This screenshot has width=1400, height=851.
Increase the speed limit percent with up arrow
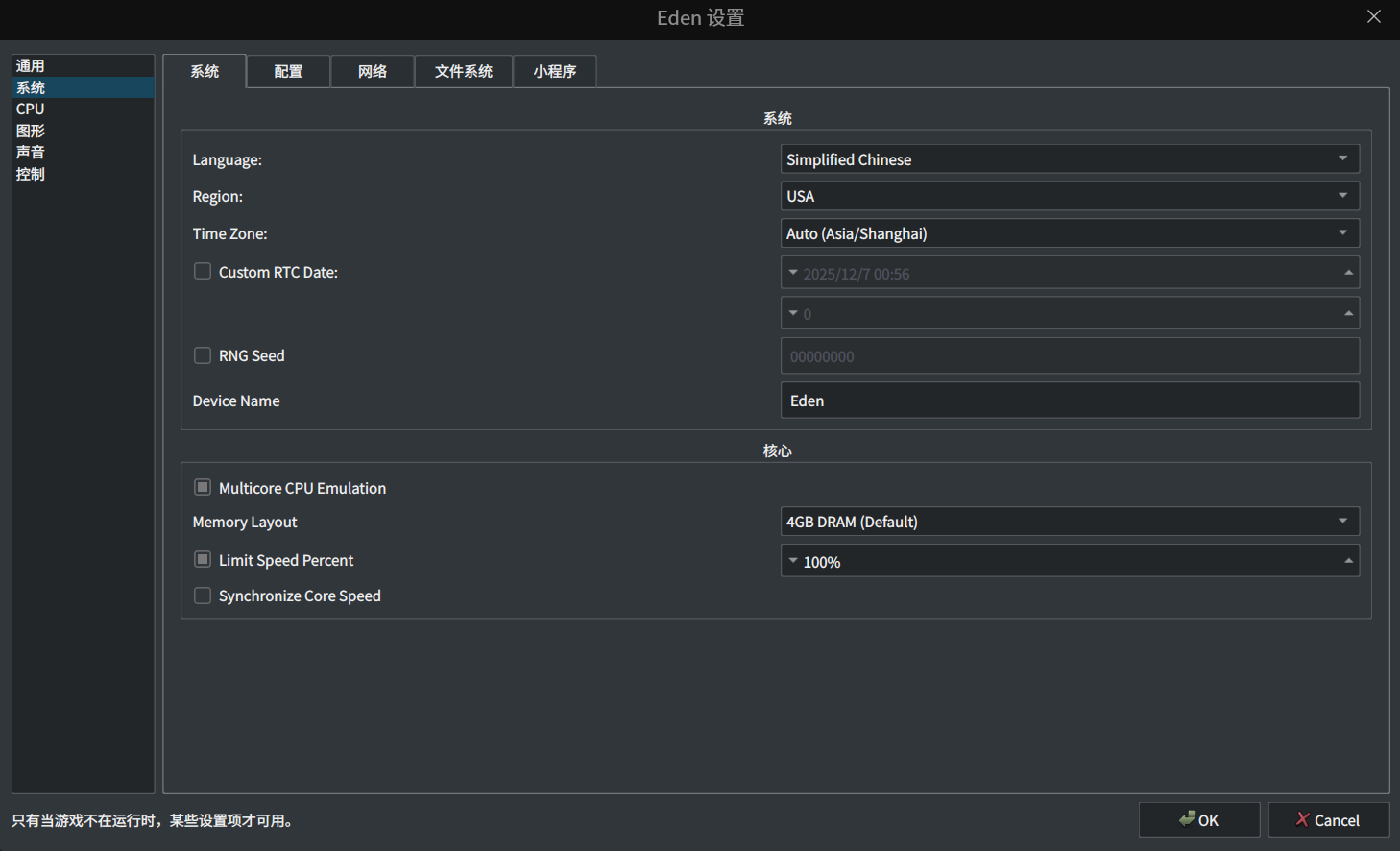click(1348, 561)
